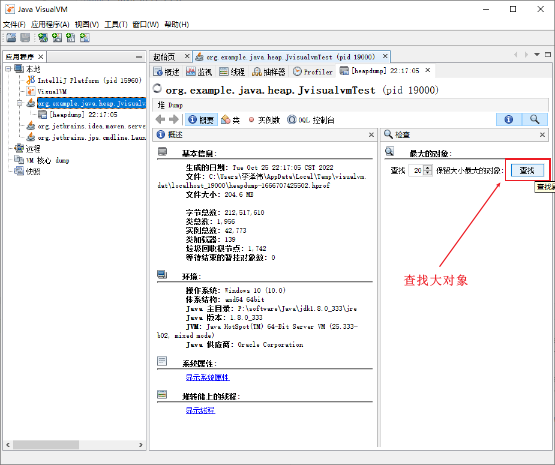Open the 应用程序(A) menu

pyautogui.click(x=50, y=24)
